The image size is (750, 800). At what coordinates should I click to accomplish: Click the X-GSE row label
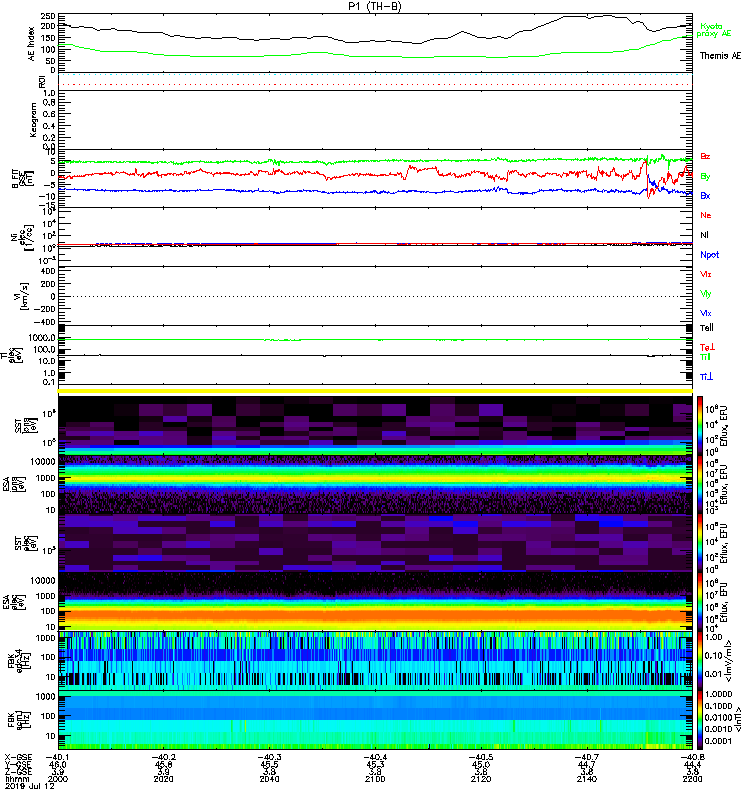(x=18, y=757)
